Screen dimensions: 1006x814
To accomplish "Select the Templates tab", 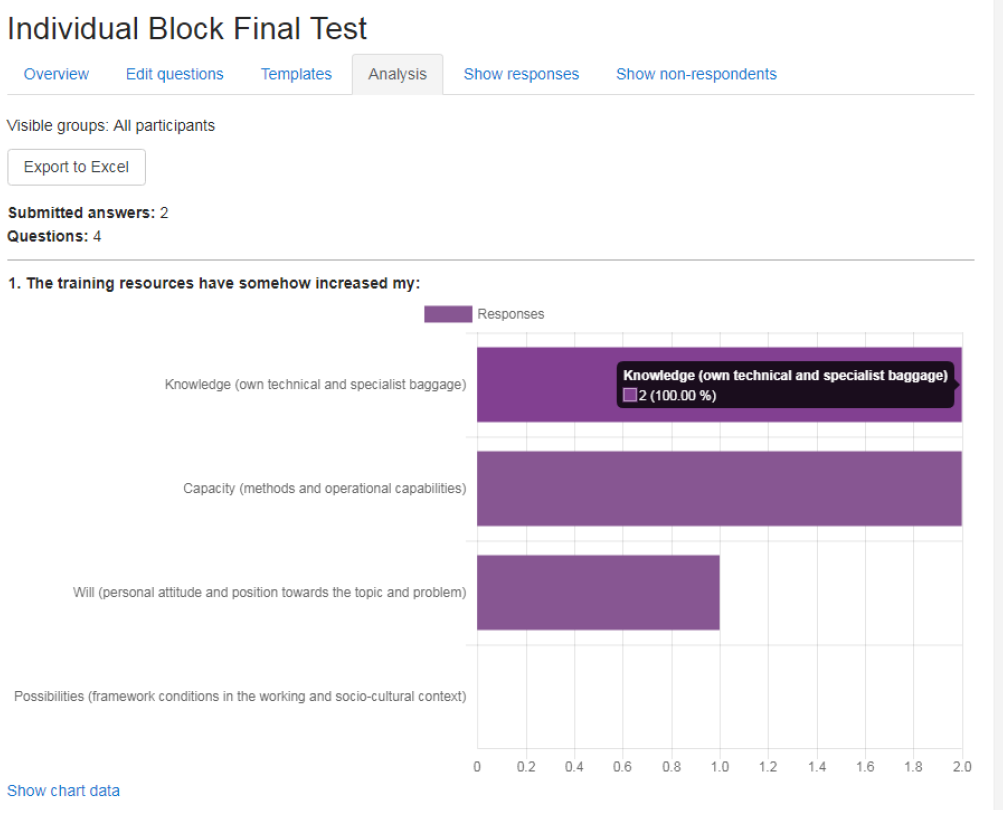I will (296, 73).
